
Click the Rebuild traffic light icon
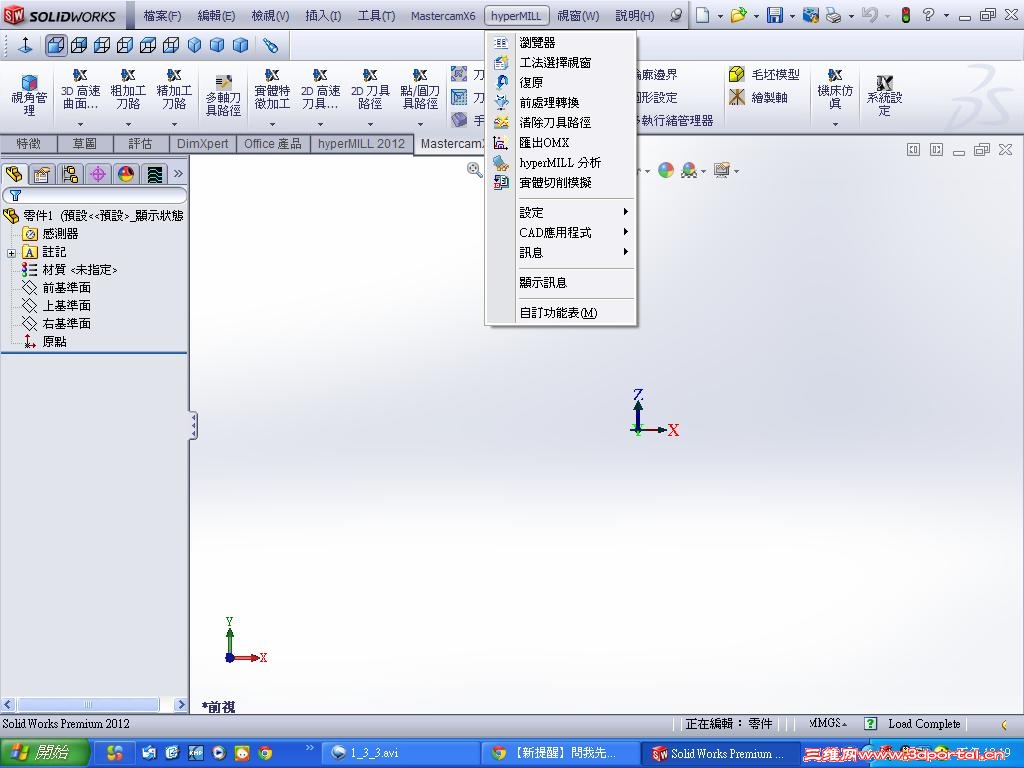[x=906, y=15]
